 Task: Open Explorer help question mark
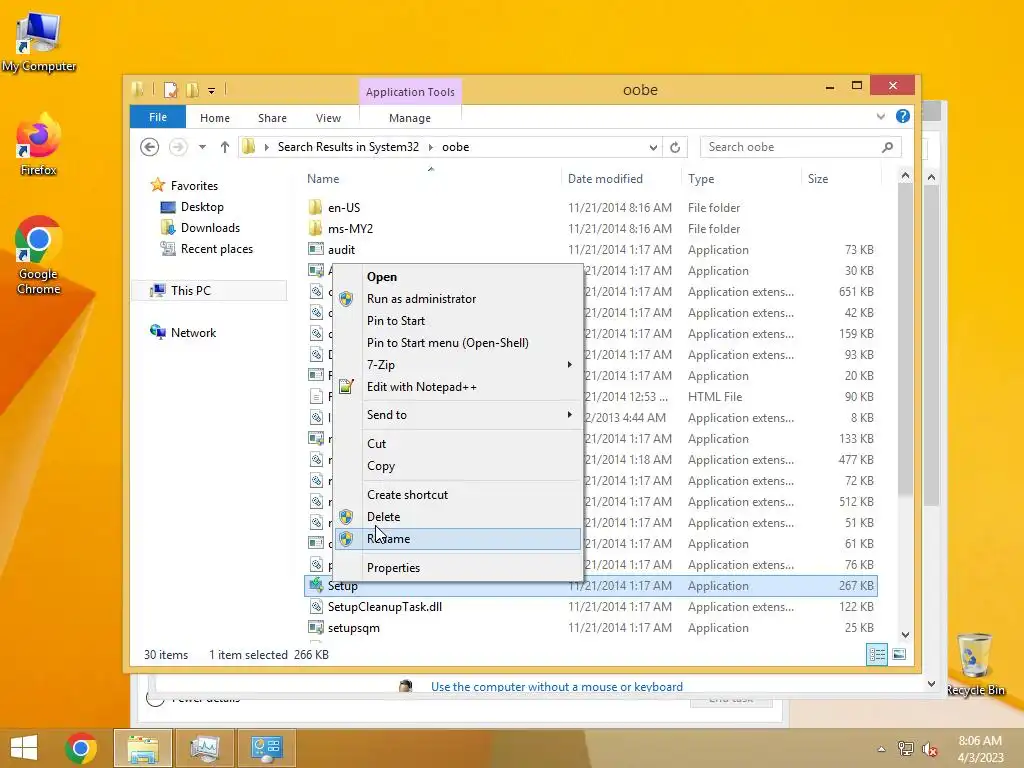point(903,116)
